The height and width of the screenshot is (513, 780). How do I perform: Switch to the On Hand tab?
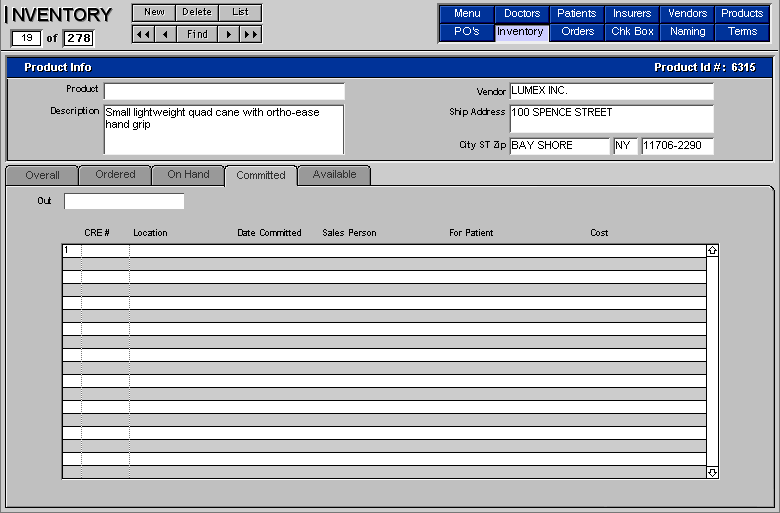(x=188, y=175)
